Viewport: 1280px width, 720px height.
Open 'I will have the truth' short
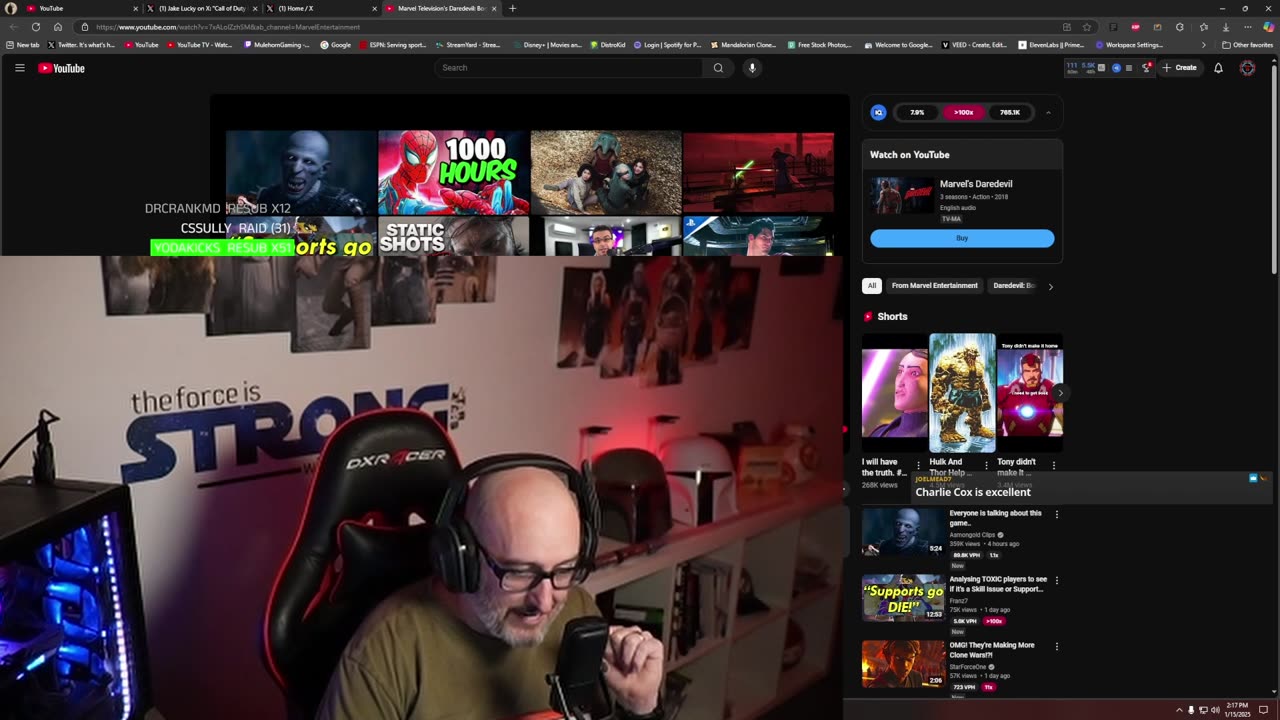pos(894,393)
